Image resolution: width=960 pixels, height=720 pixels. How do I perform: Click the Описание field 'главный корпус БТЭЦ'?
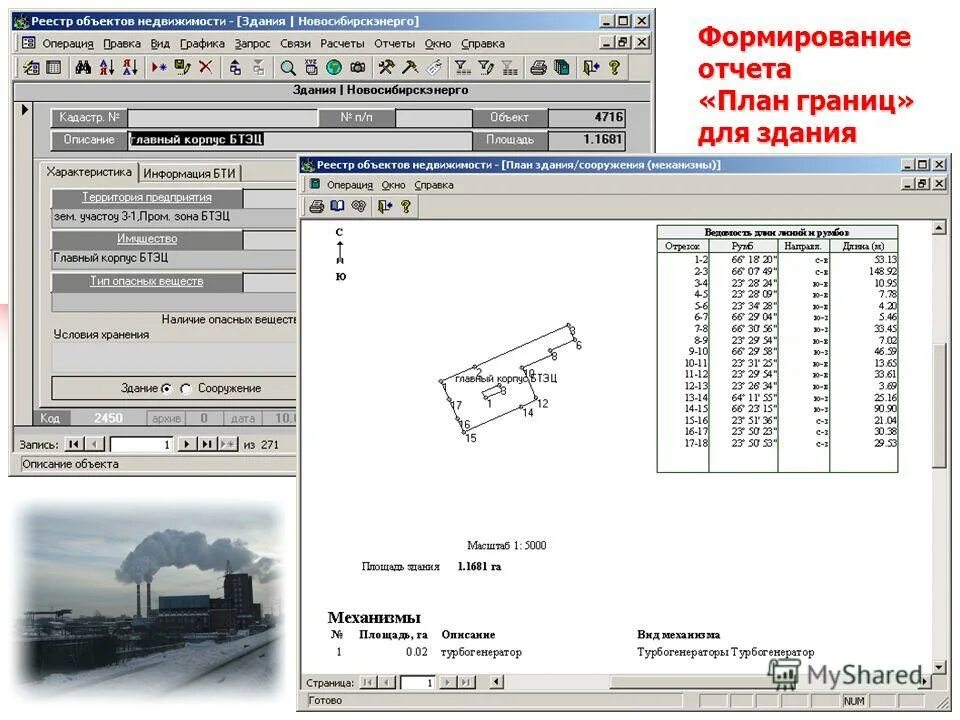(x=300, y=140)
